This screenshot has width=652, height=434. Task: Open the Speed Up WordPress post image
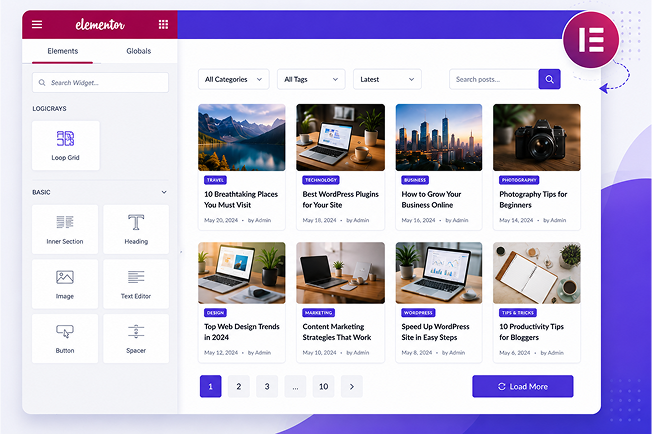click(439, 273)
